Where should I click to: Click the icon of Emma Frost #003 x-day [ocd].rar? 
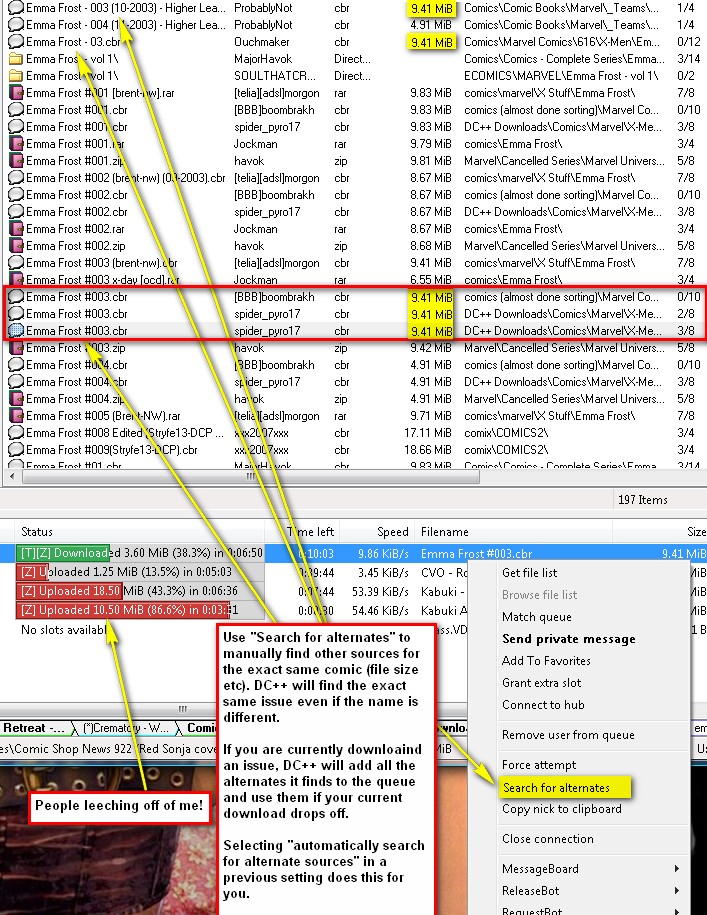coord(15,280)
